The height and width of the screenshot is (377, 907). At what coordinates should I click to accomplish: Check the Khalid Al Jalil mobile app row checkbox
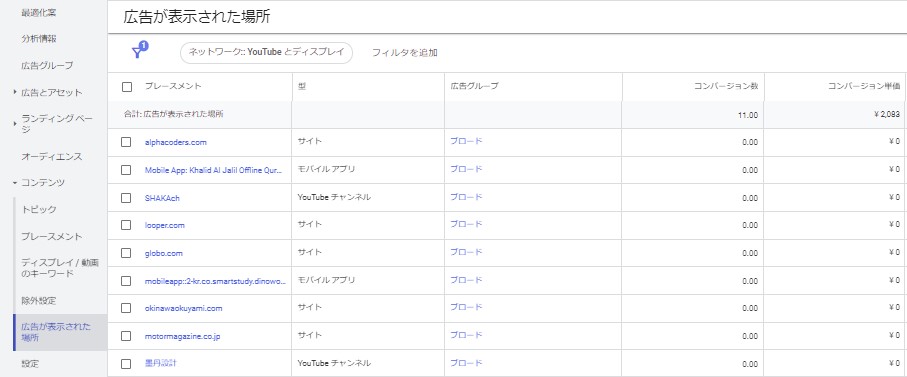coord(126,170)
